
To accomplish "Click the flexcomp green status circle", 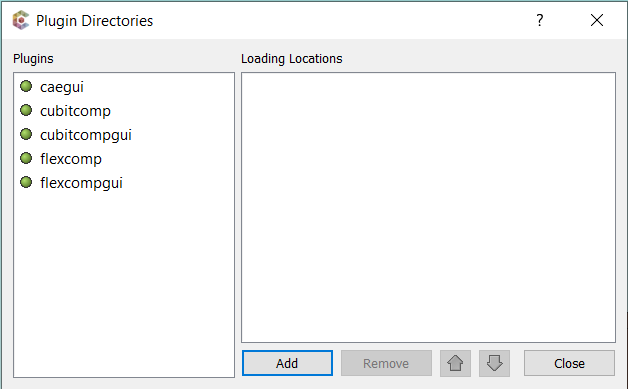I will (x=26, y=158).
